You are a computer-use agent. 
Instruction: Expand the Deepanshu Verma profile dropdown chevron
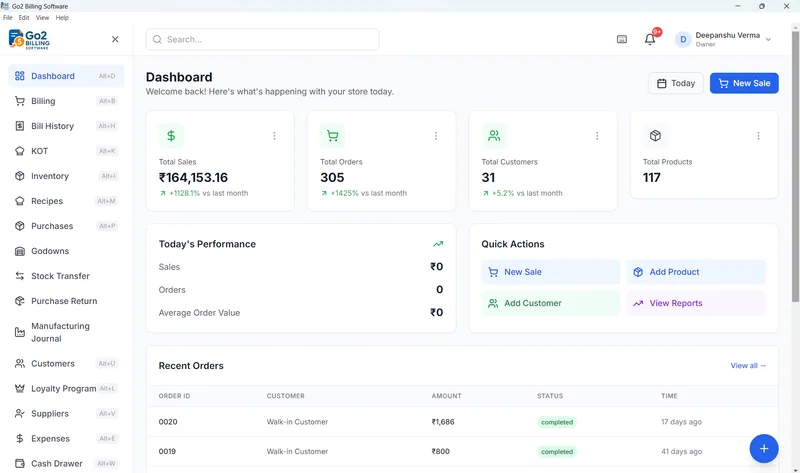(768, 39)
